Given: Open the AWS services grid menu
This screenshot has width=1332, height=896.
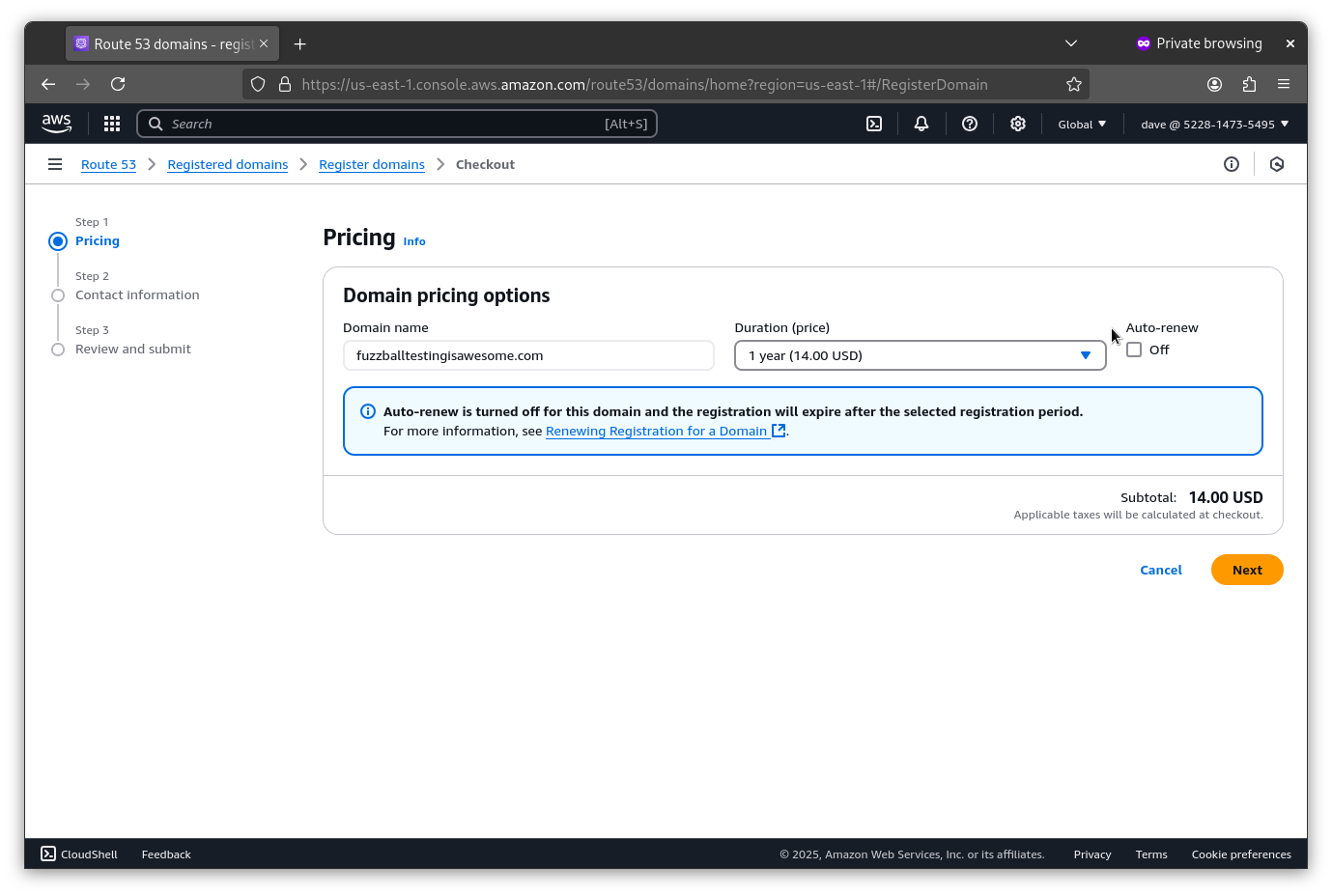Looking at the screenshot, I should click(112, 124).
